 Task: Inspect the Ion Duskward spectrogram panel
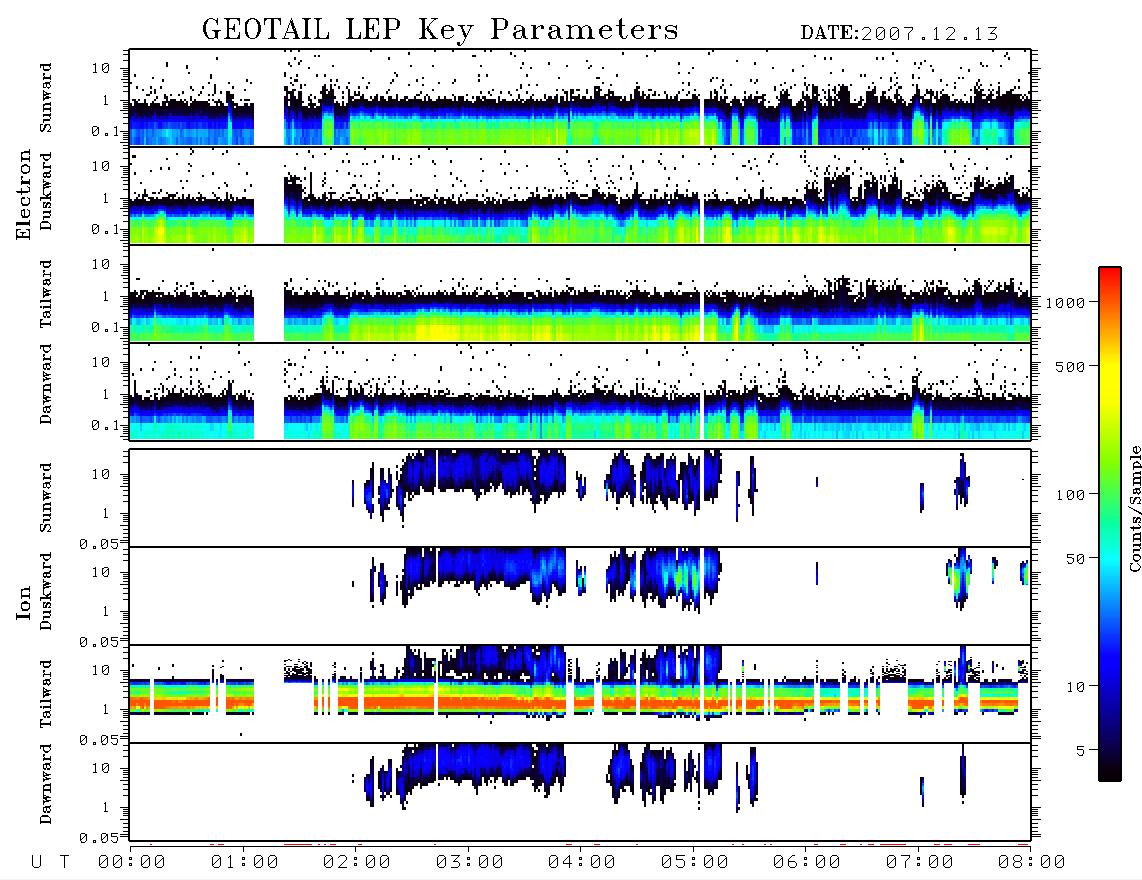click(x=580, y=596)
